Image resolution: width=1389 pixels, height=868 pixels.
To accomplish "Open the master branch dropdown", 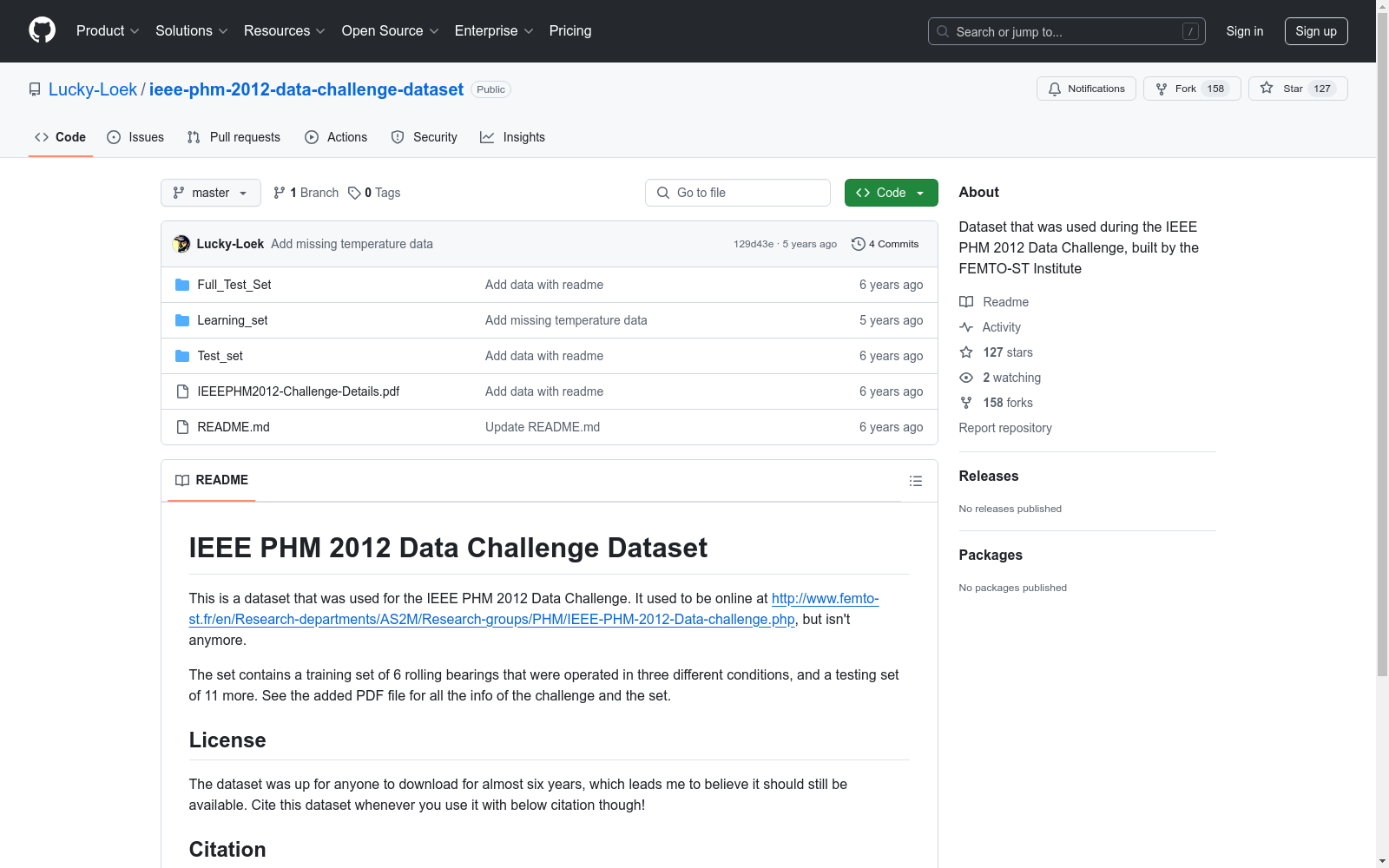I will tap(211, 193).
